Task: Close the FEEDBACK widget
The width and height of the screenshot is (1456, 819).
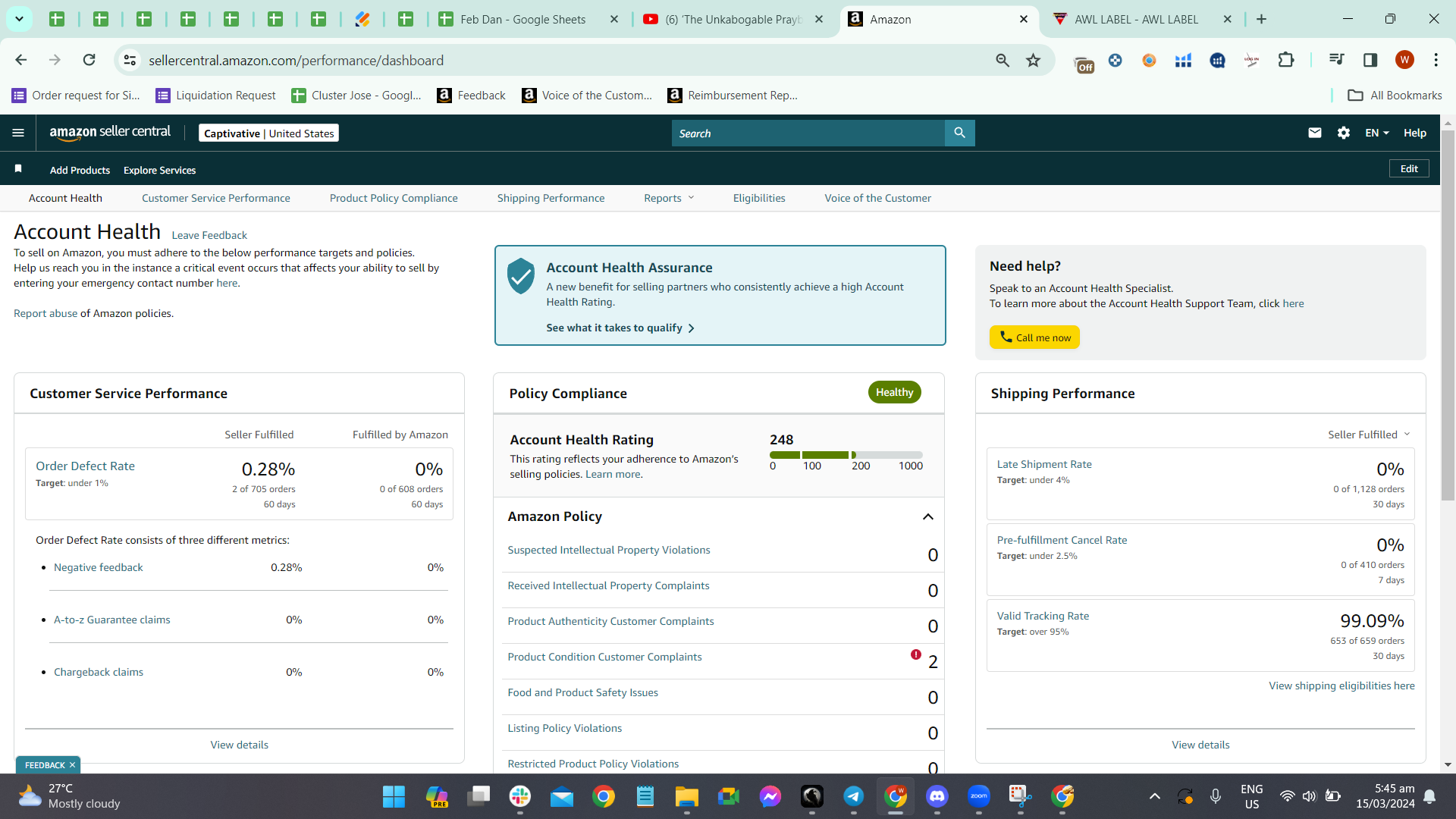Action: (72, 765)
